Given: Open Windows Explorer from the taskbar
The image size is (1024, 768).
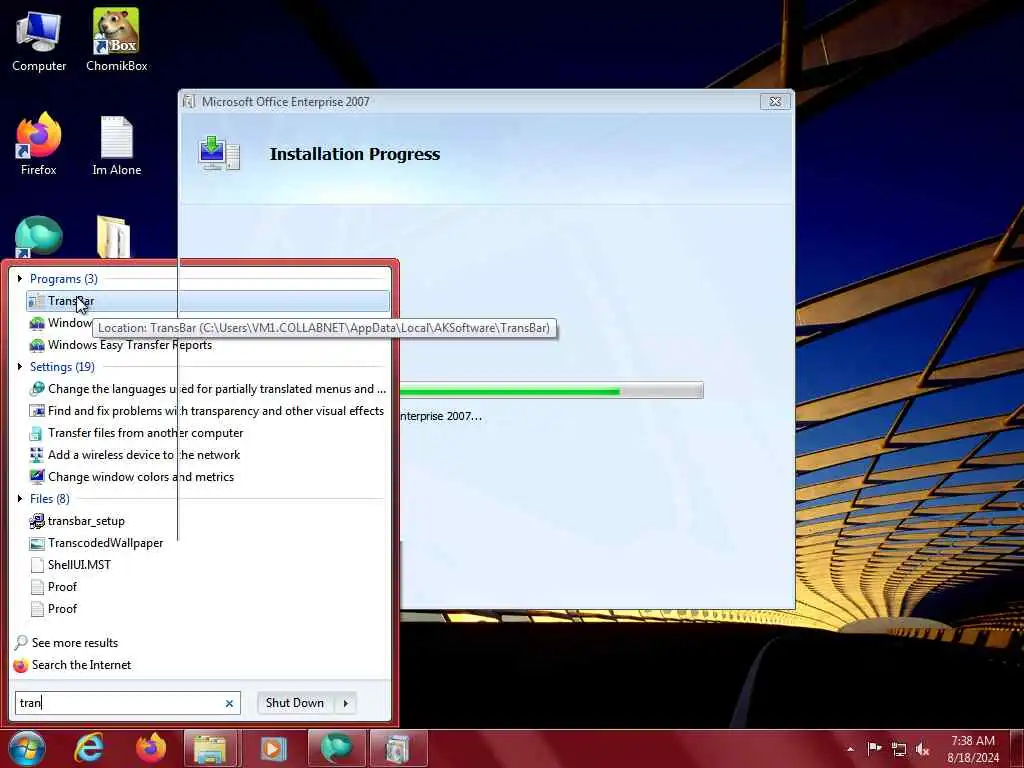Looking at the screenshot, I should pos(210,748).
